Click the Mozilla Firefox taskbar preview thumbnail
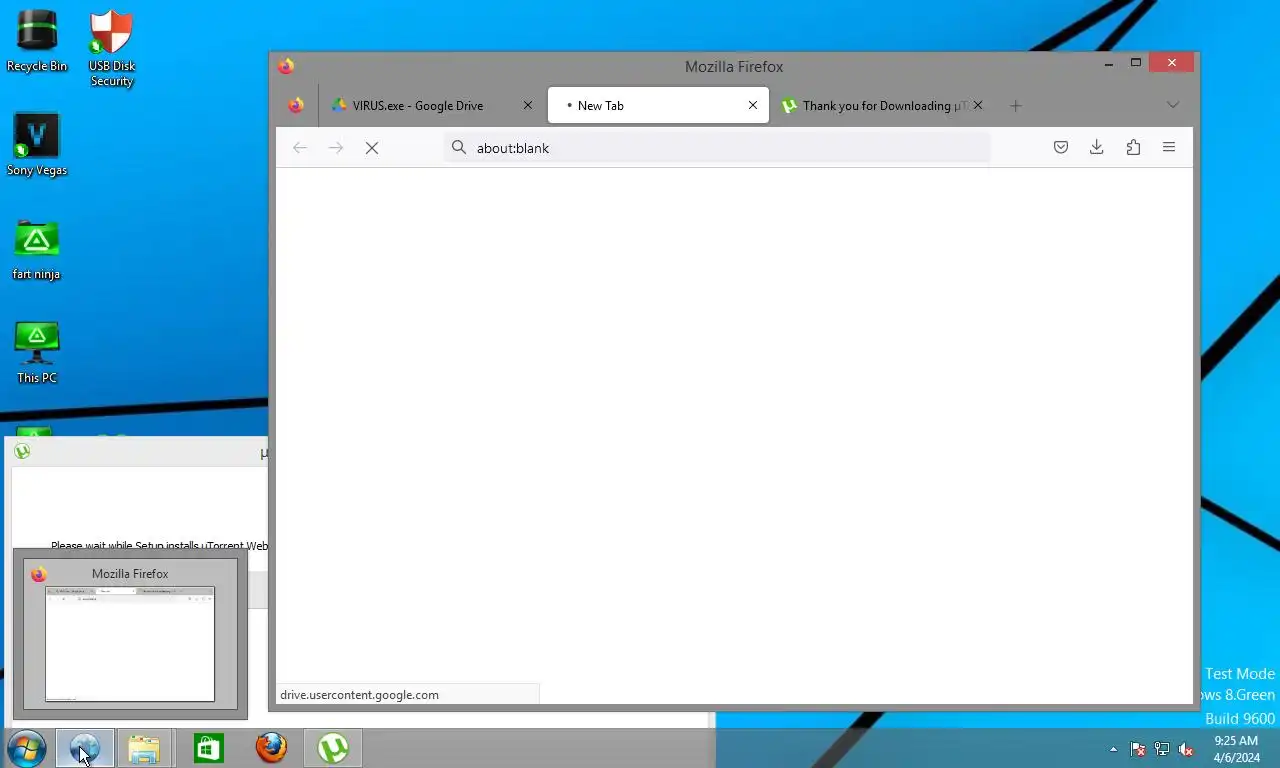Viewport: 1280px width, 768px height. point(130,636)
